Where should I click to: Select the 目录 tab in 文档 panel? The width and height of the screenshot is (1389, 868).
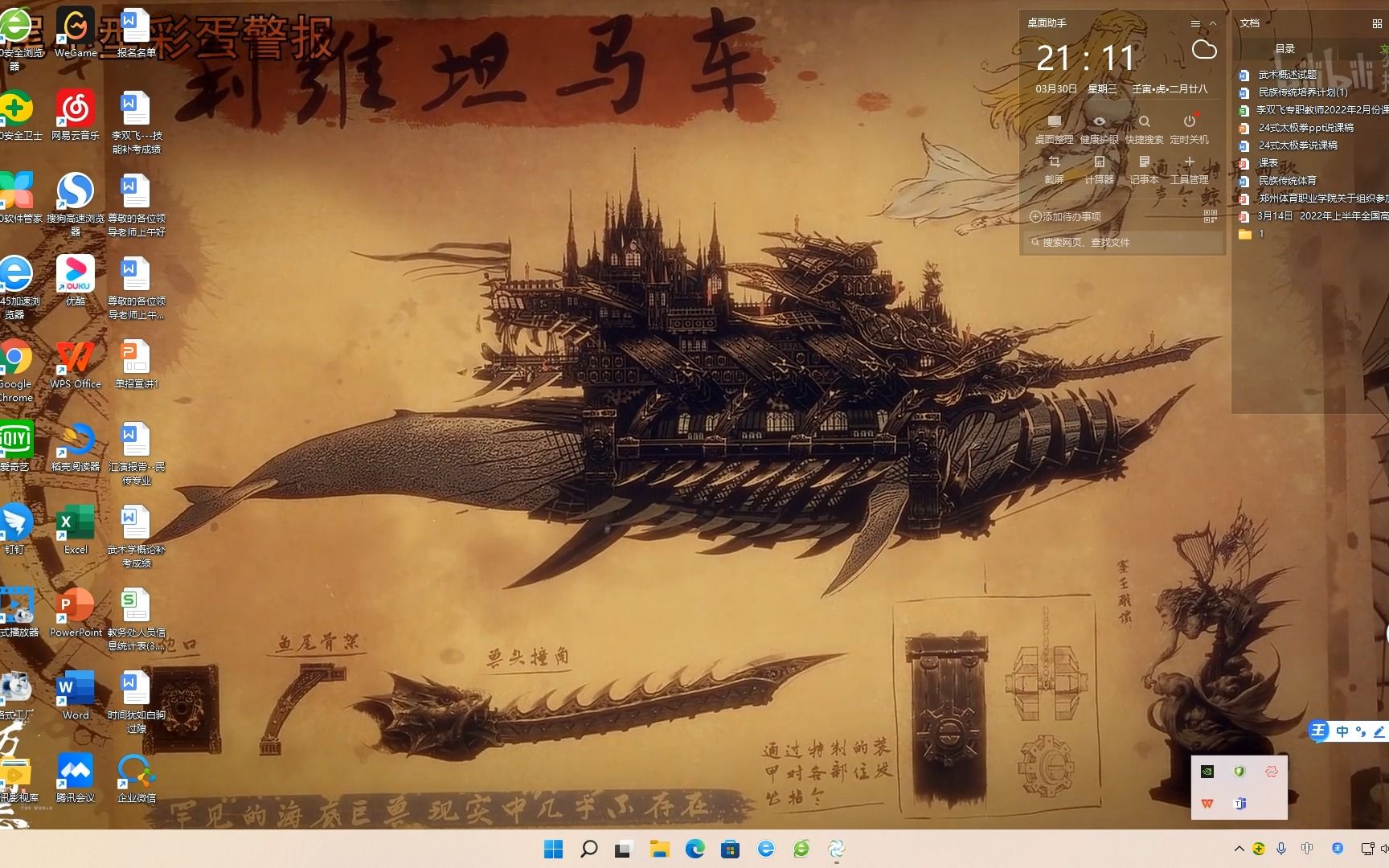(x=1285, y=49)
